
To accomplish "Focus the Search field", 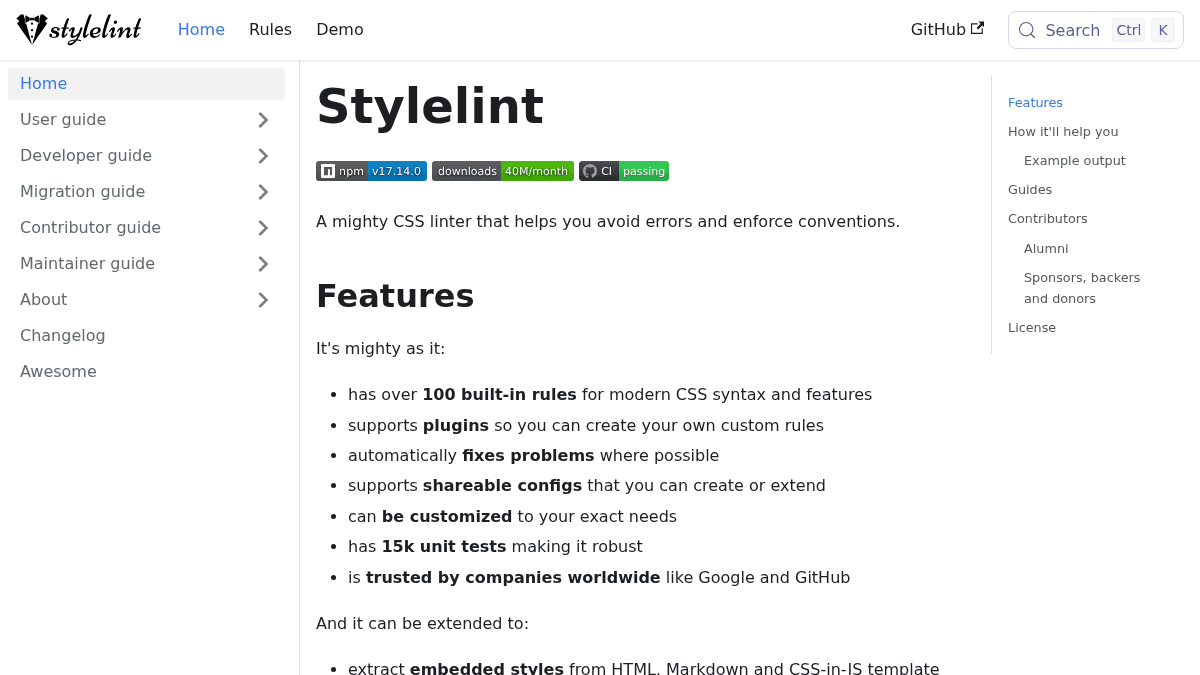I will click(x=1095, y=30).
